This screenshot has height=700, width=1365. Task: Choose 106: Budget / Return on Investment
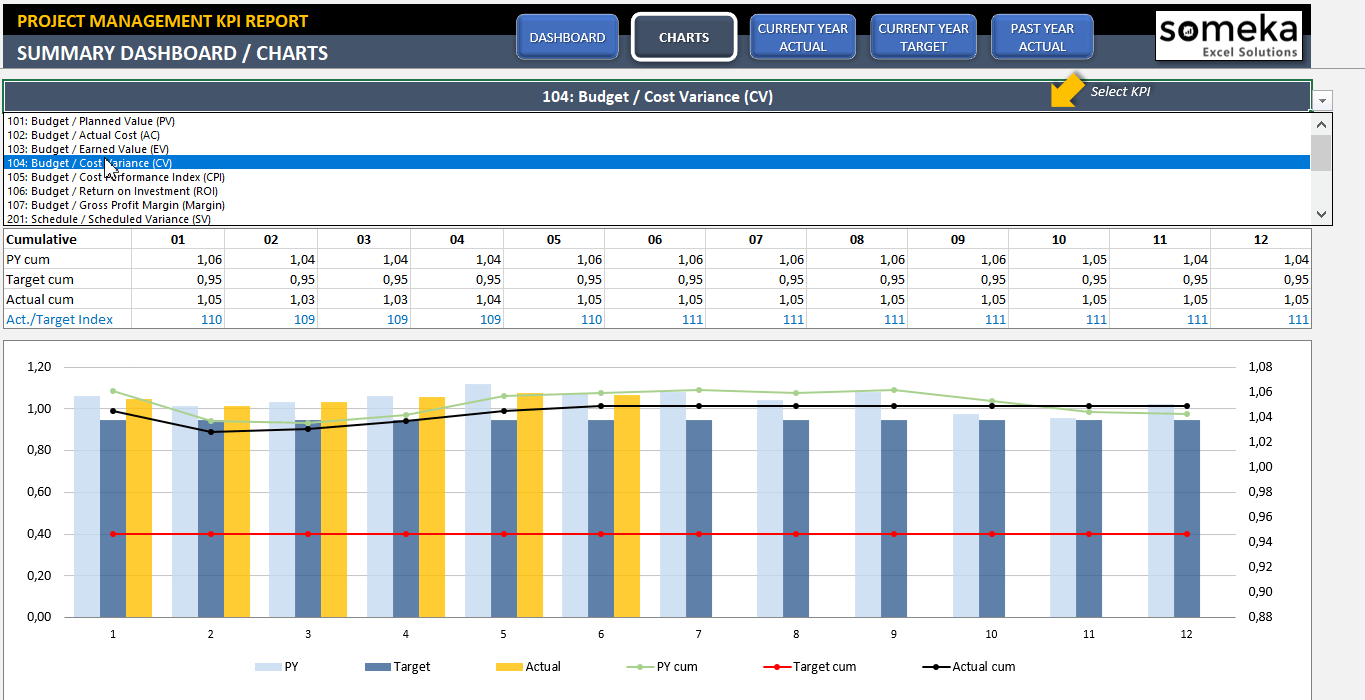112,191
